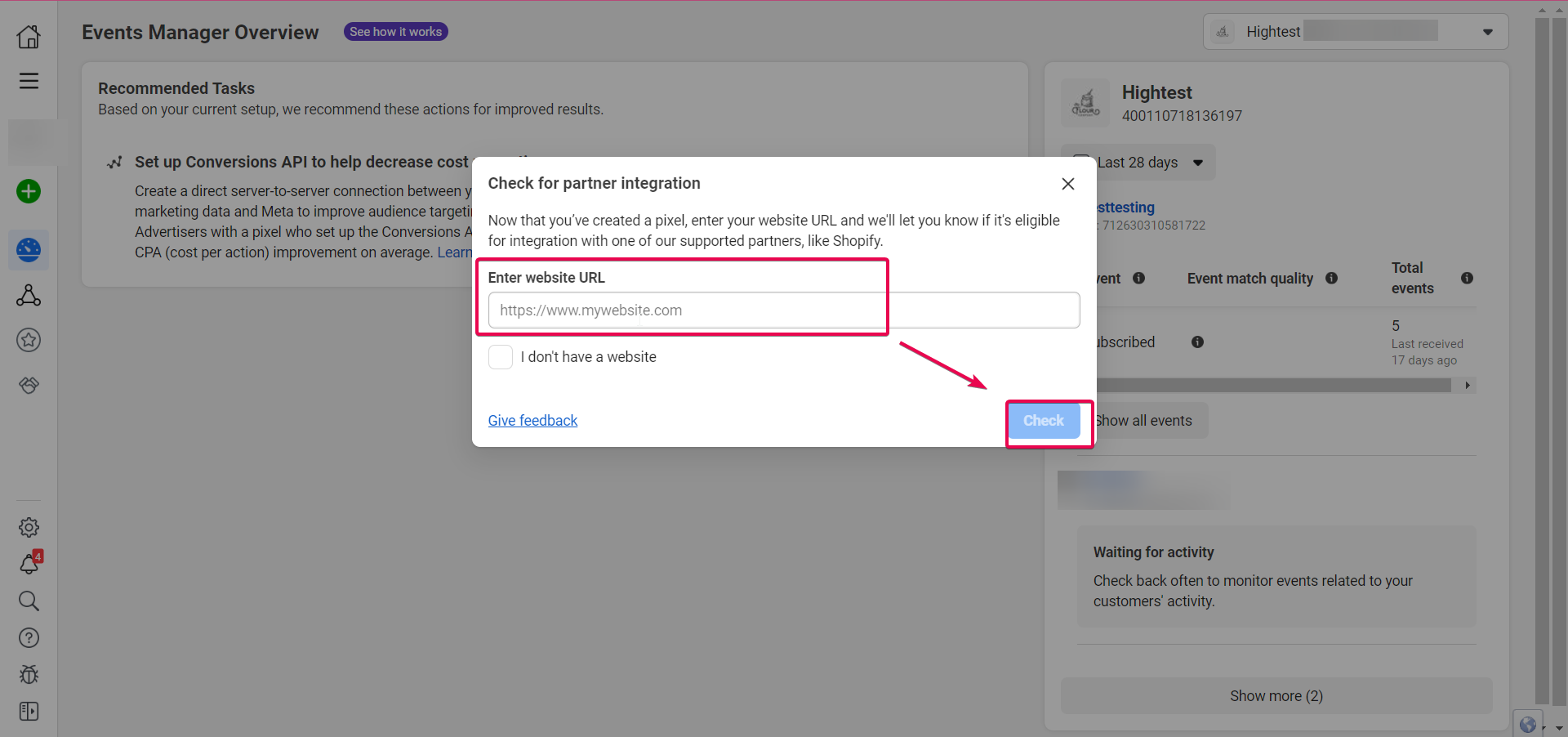Check the 'I don't have a website' box
This screenshot has height=737, width=1568.
click(500, 357)
